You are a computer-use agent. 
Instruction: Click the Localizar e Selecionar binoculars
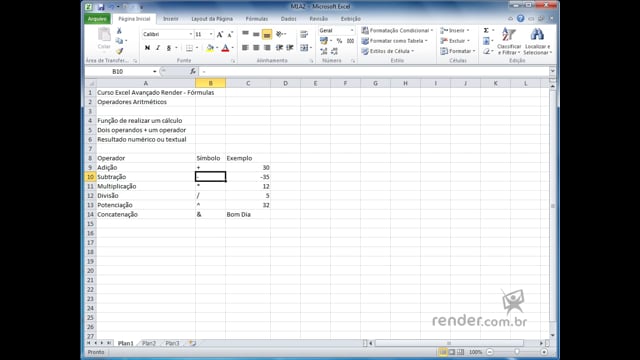(x=537, y=41)
